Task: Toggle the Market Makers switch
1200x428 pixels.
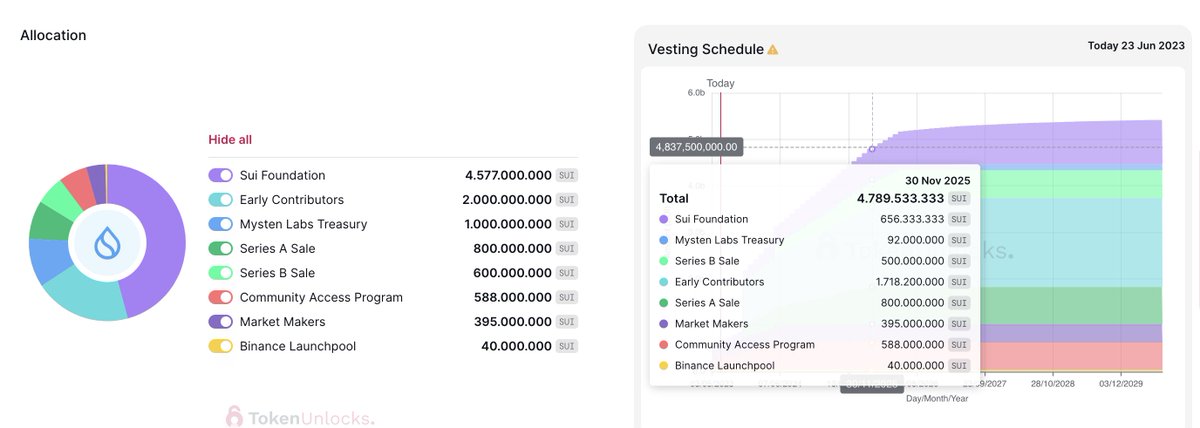Action: tap(221, 322)
